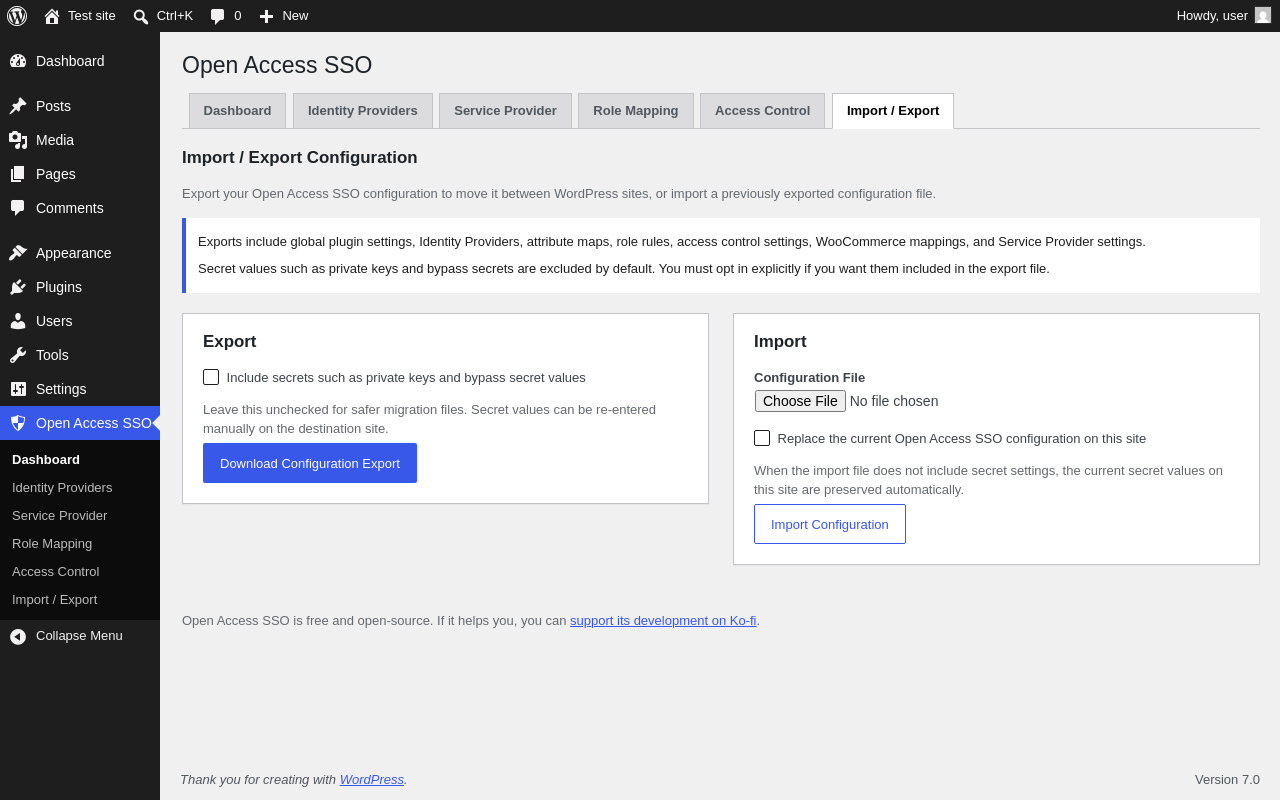Click the New label in admin bar
Screen dimensions: 1280x800
pyautogui.click(x=295, y=16)
